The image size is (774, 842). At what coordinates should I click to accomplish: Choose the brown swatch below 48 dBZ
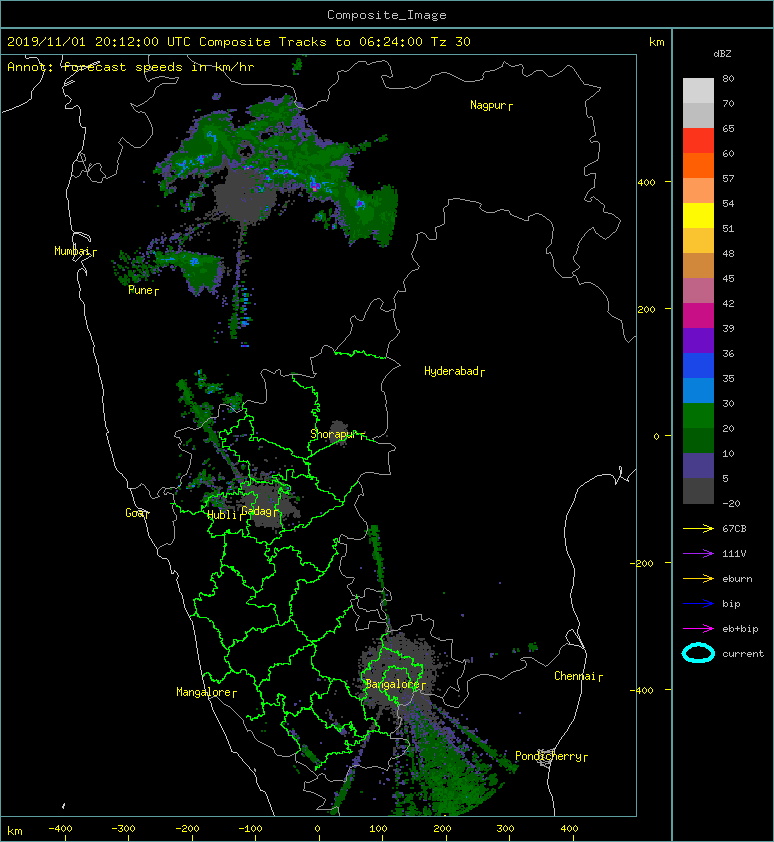click(x=698, y=265)
